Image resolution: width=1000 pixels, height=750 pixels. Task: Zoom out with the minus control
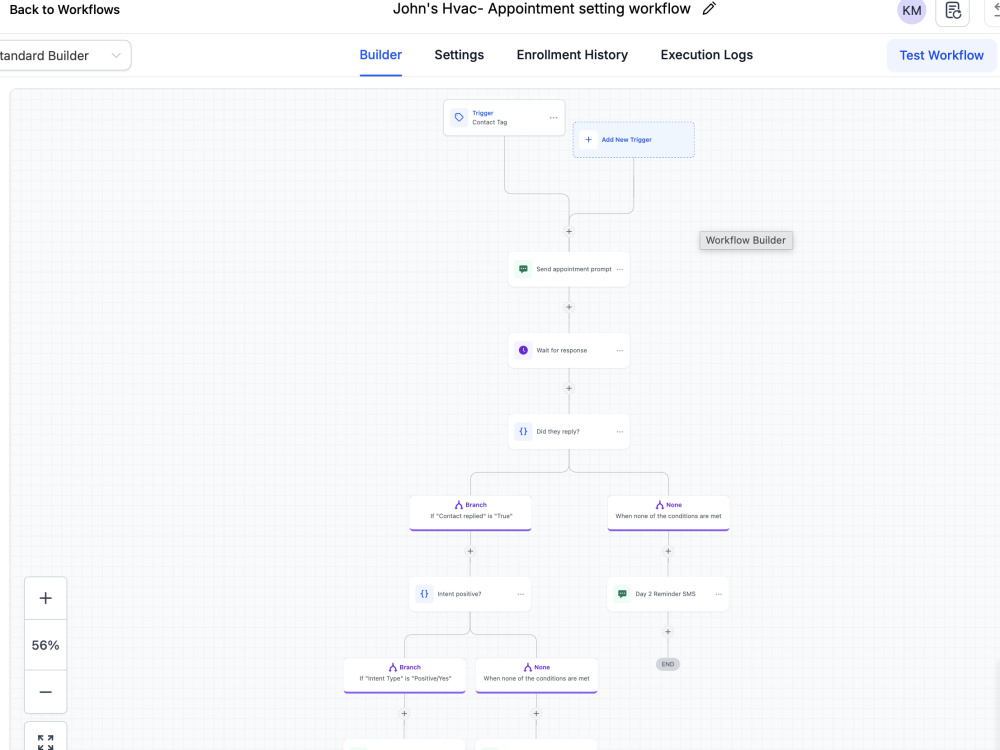[45, 692]
